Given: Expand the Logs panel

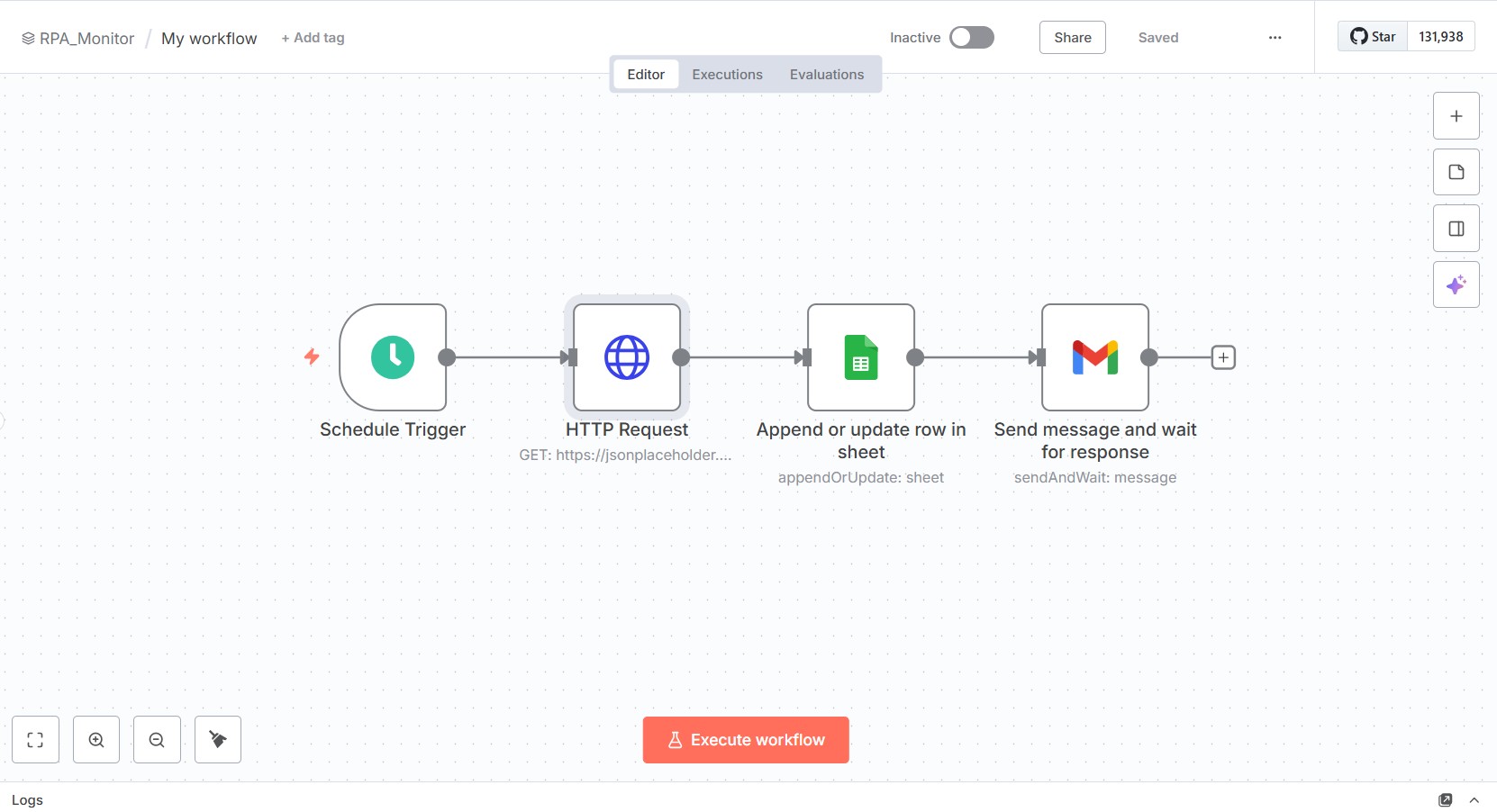Looking at the screenshot, I should coord(1474,799).
